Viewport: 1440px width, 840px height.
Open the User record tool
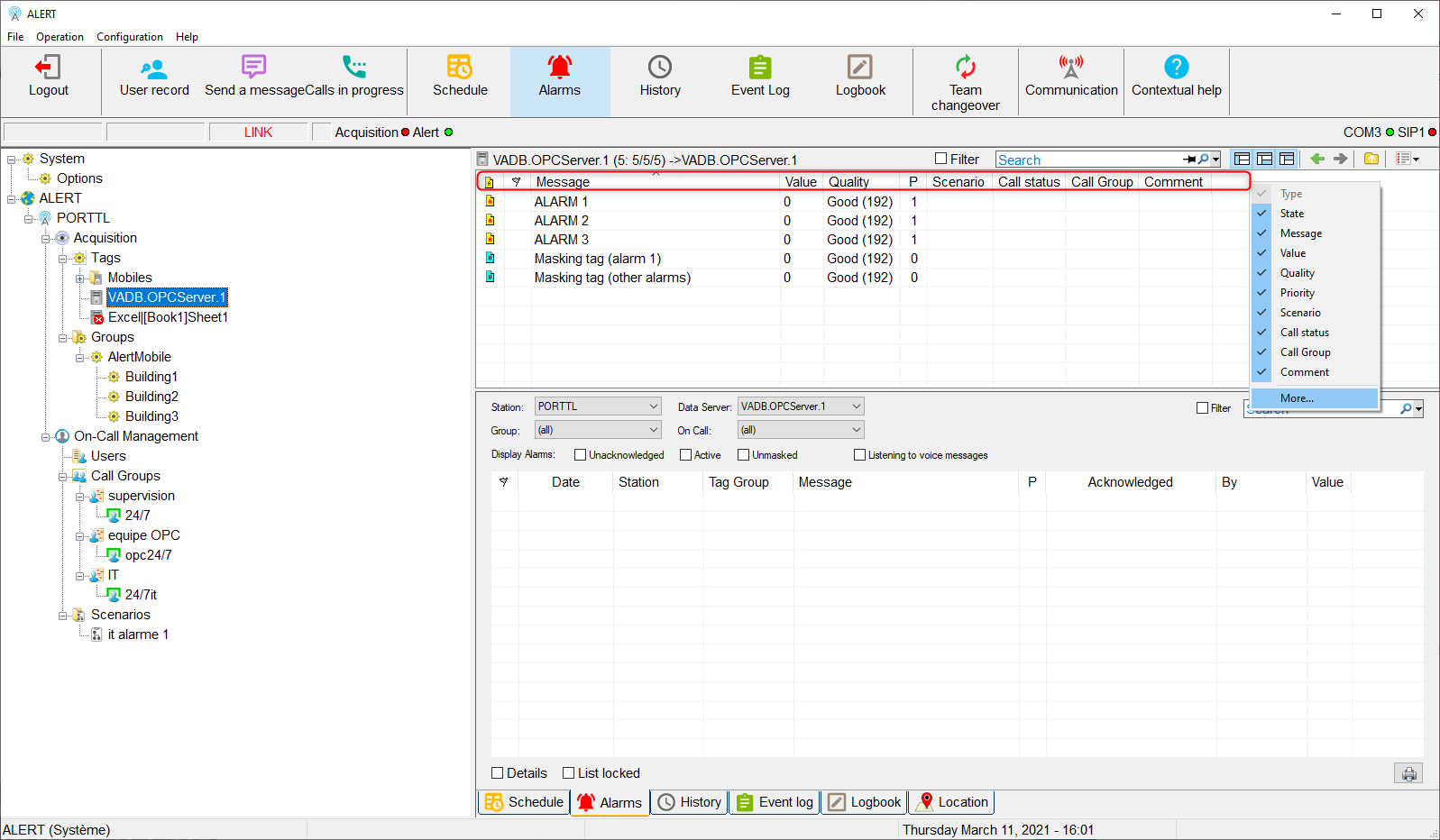[154, 68]
